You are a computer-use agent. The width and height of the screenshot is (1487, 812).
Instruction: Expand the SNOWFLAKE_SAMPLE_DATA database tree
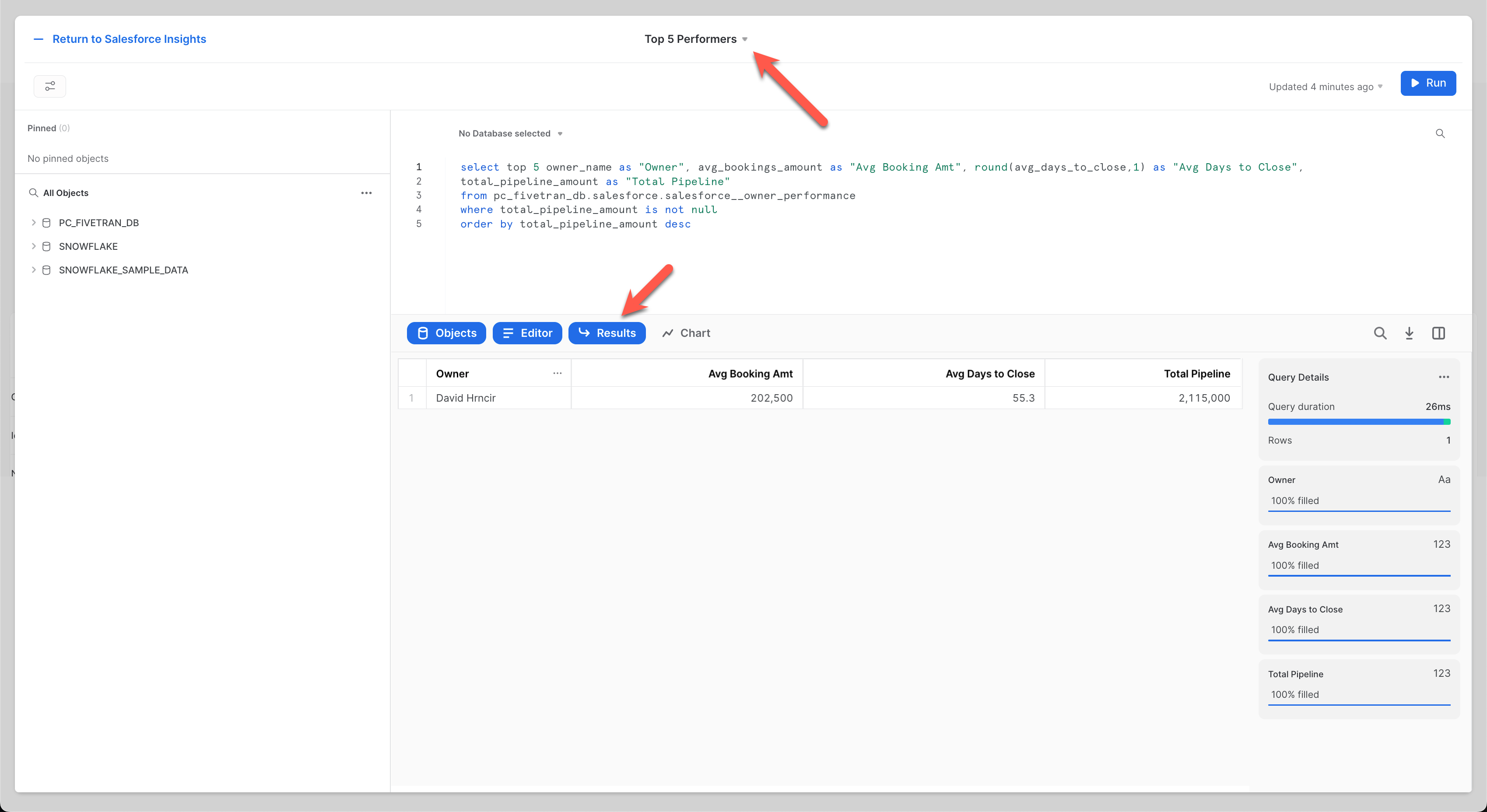34,269
